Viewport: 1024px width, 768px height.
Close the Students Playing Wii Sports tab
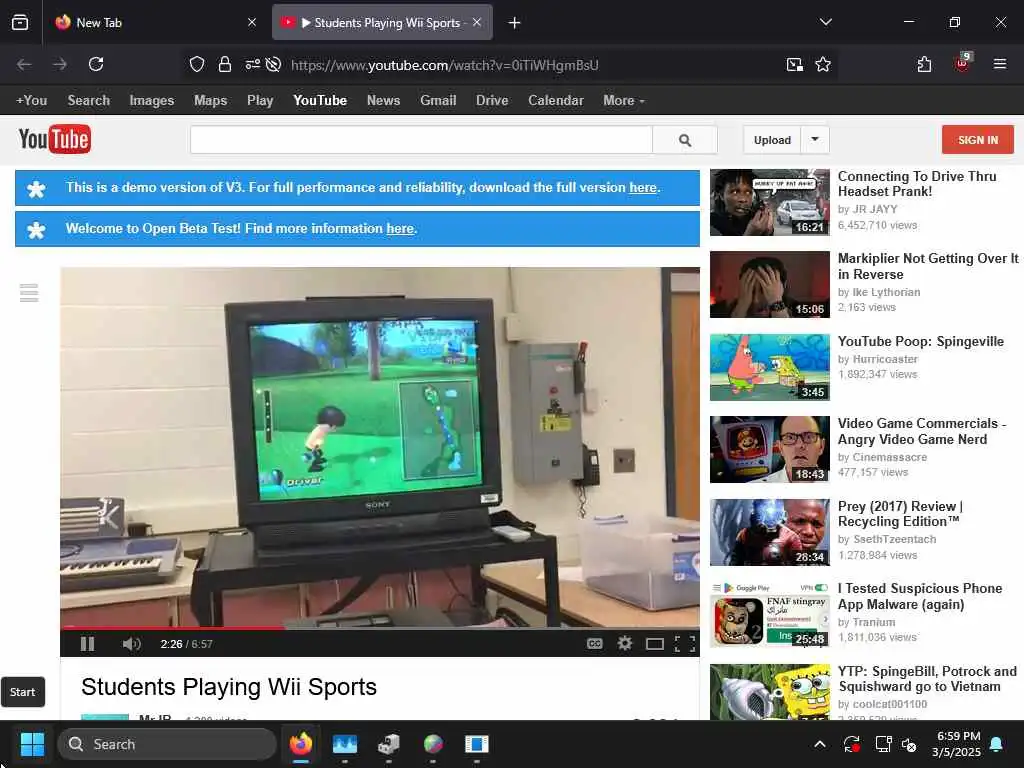477,22
